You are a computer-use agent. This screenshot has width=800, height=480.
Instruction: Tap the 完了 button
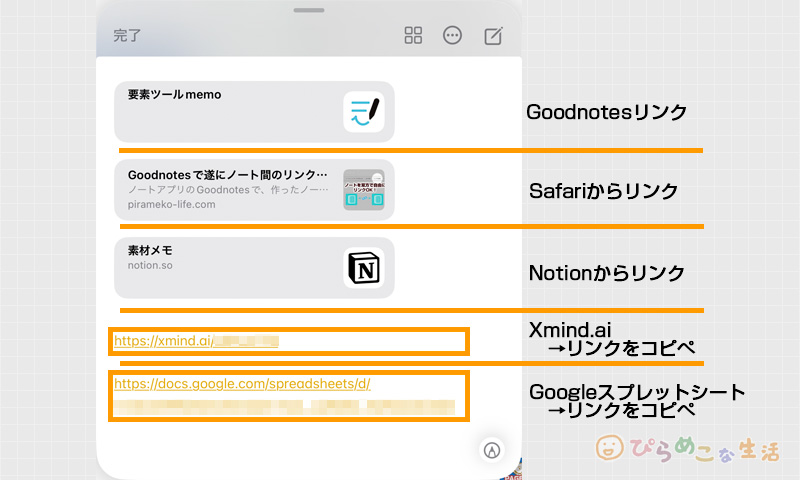pyautogui.click(x=127, y=36)
